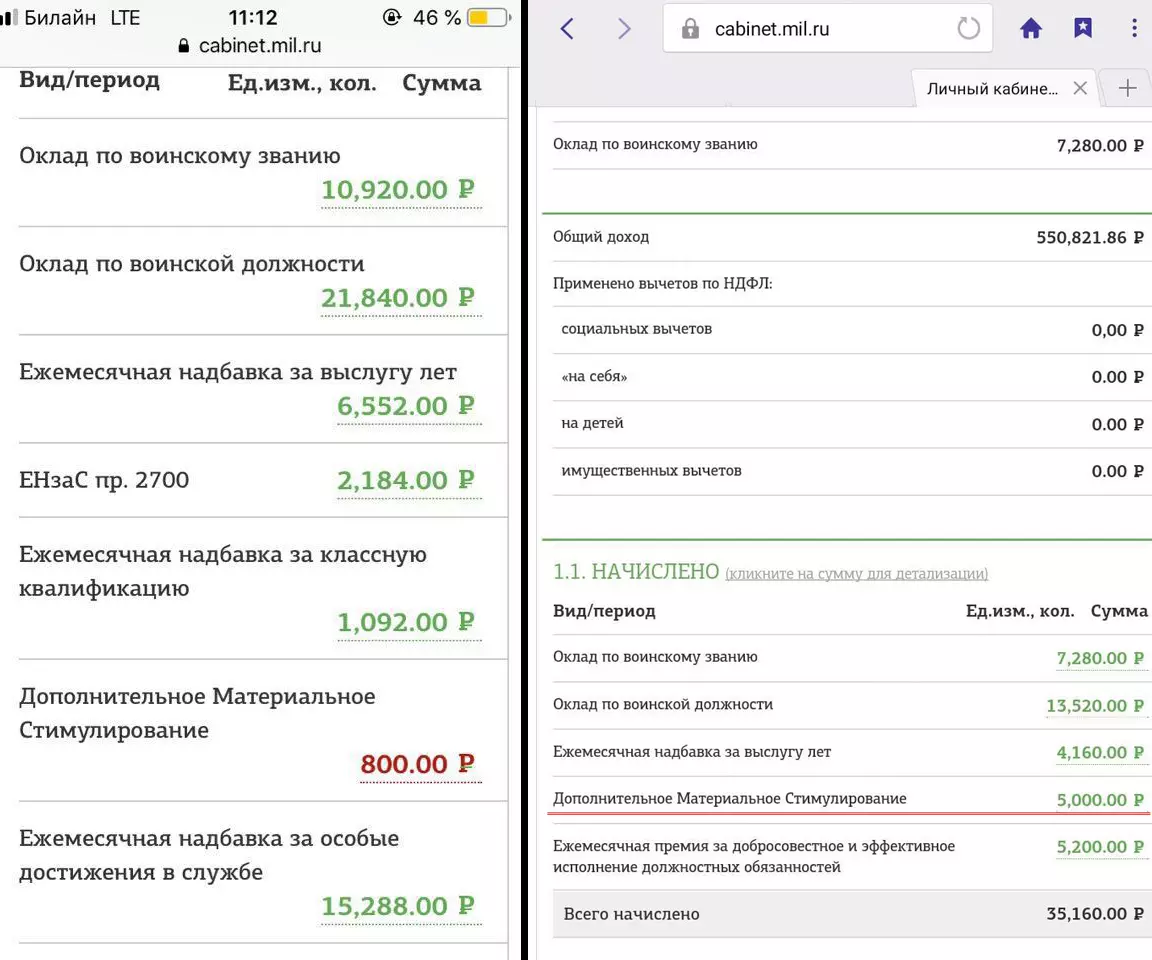Click the 5,000.00 ₽ stimulation amount
The image size is (1152, 960).
tap(1100, 800)
